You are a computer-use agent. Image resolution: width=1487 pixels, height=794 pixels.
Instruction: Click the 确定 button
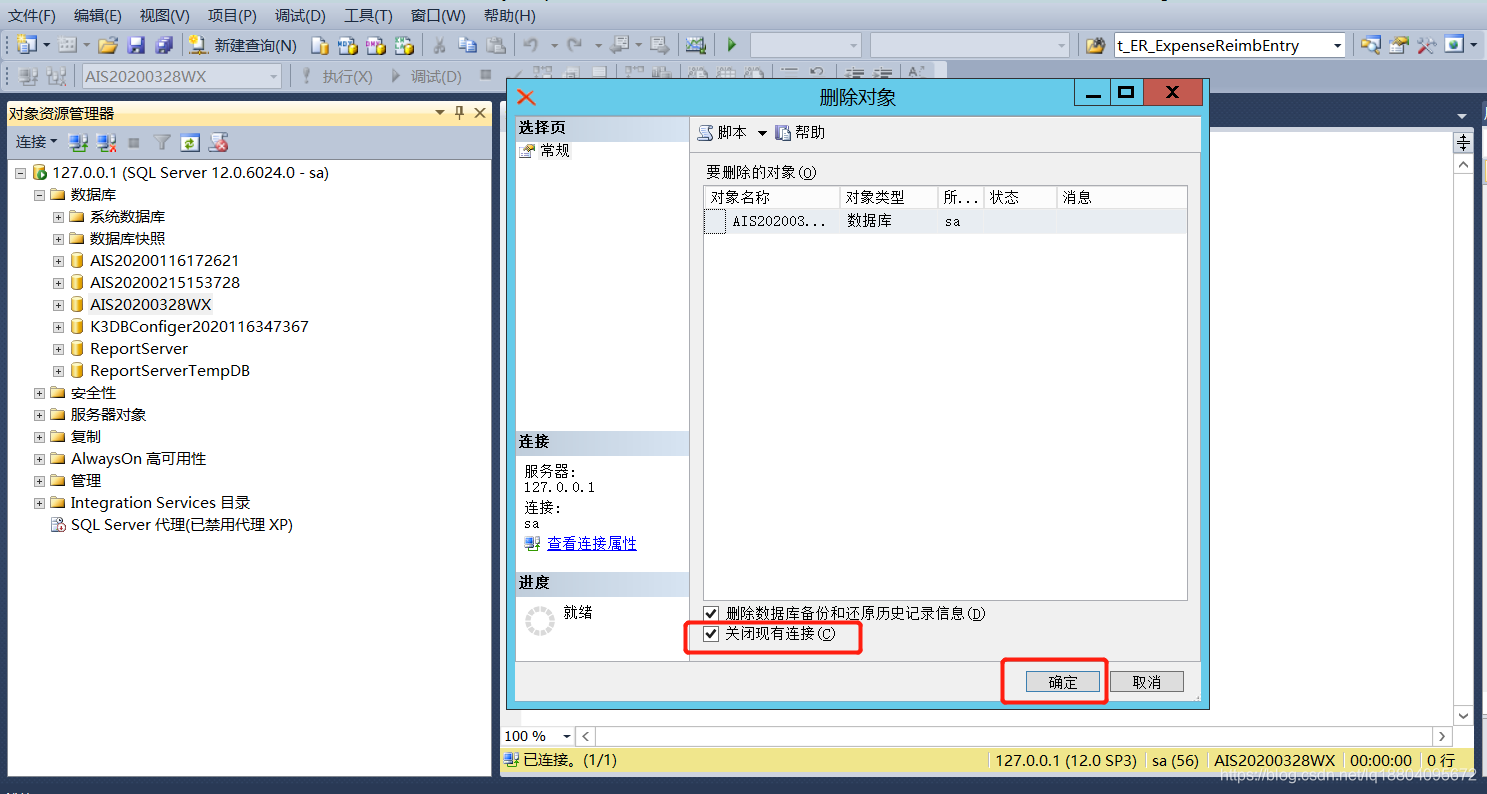tap(1063, 682)
